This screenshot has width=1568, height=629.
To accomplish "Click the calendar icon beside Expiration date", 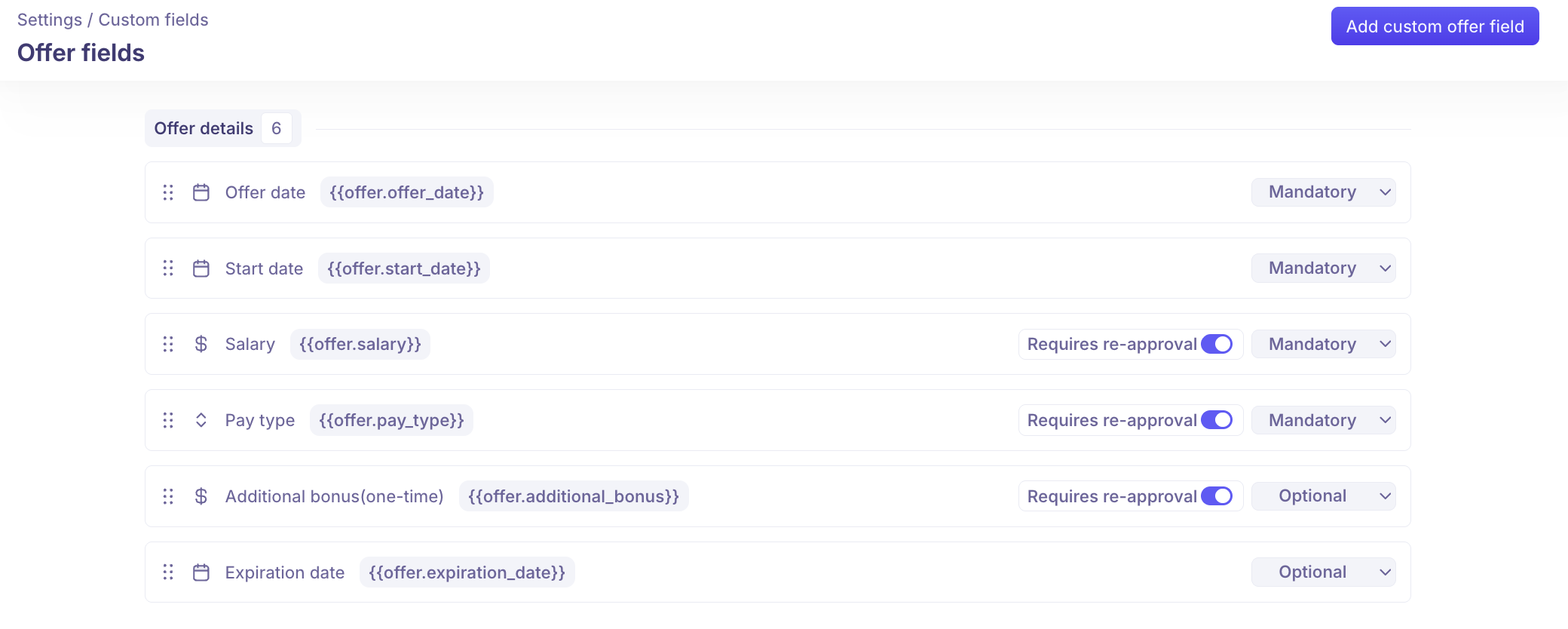I will [x=201, y=572].
